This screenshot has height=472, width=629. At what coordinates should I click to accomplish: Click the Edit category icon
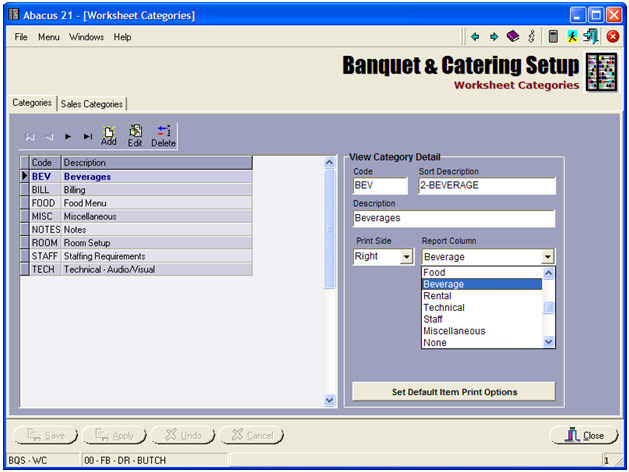click(135, 136)
